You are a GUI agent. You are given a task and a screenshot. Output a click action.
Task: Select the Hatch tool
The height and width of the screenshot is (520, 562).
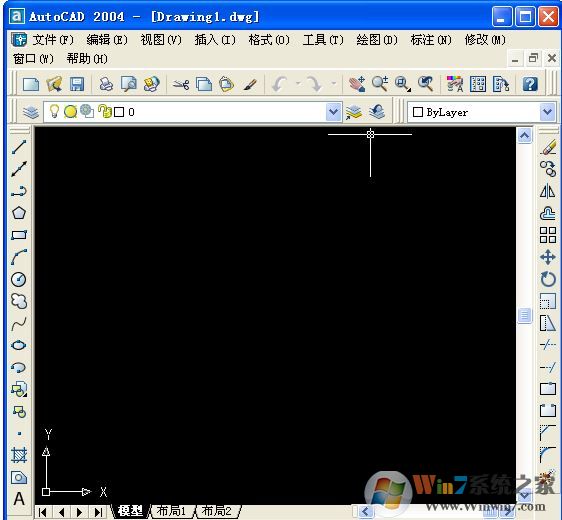coord(19,455)
